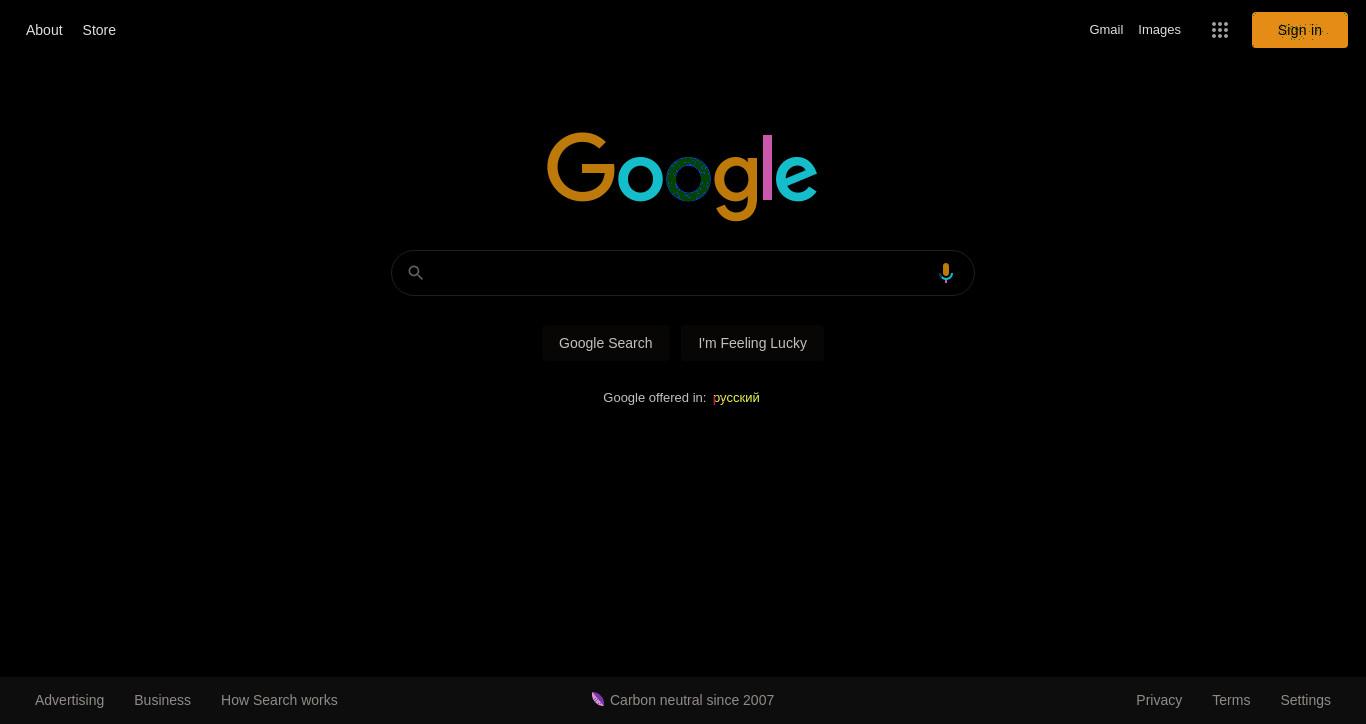Open the Google apps grid icon
Viewport: 1366px width, 724px height.
(1220, 30)
